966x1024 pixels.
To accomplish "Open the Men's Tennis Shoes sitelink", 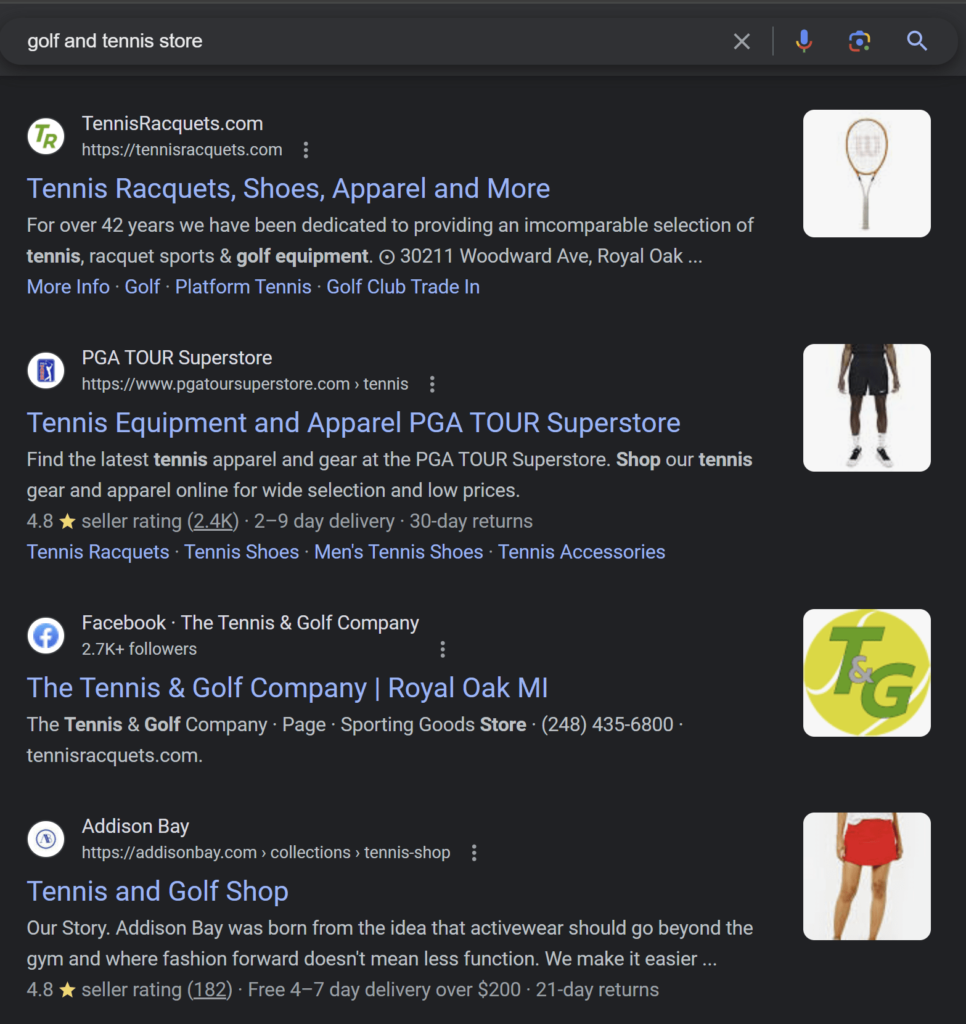I will coord(398,552).
